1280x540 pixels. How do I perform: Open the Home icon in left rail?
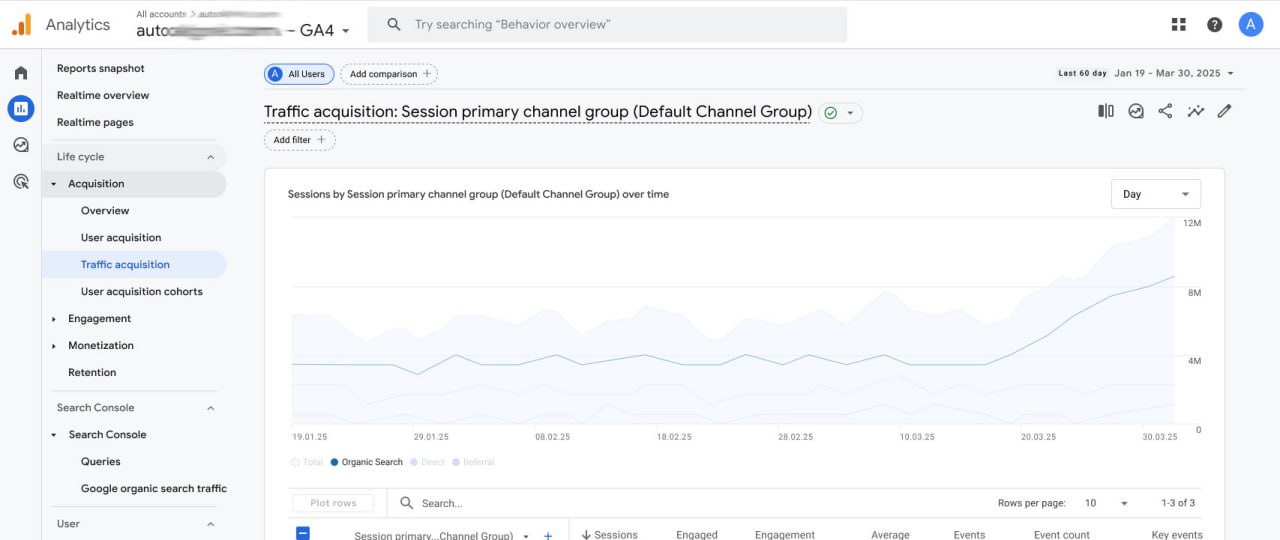[21, 73]
